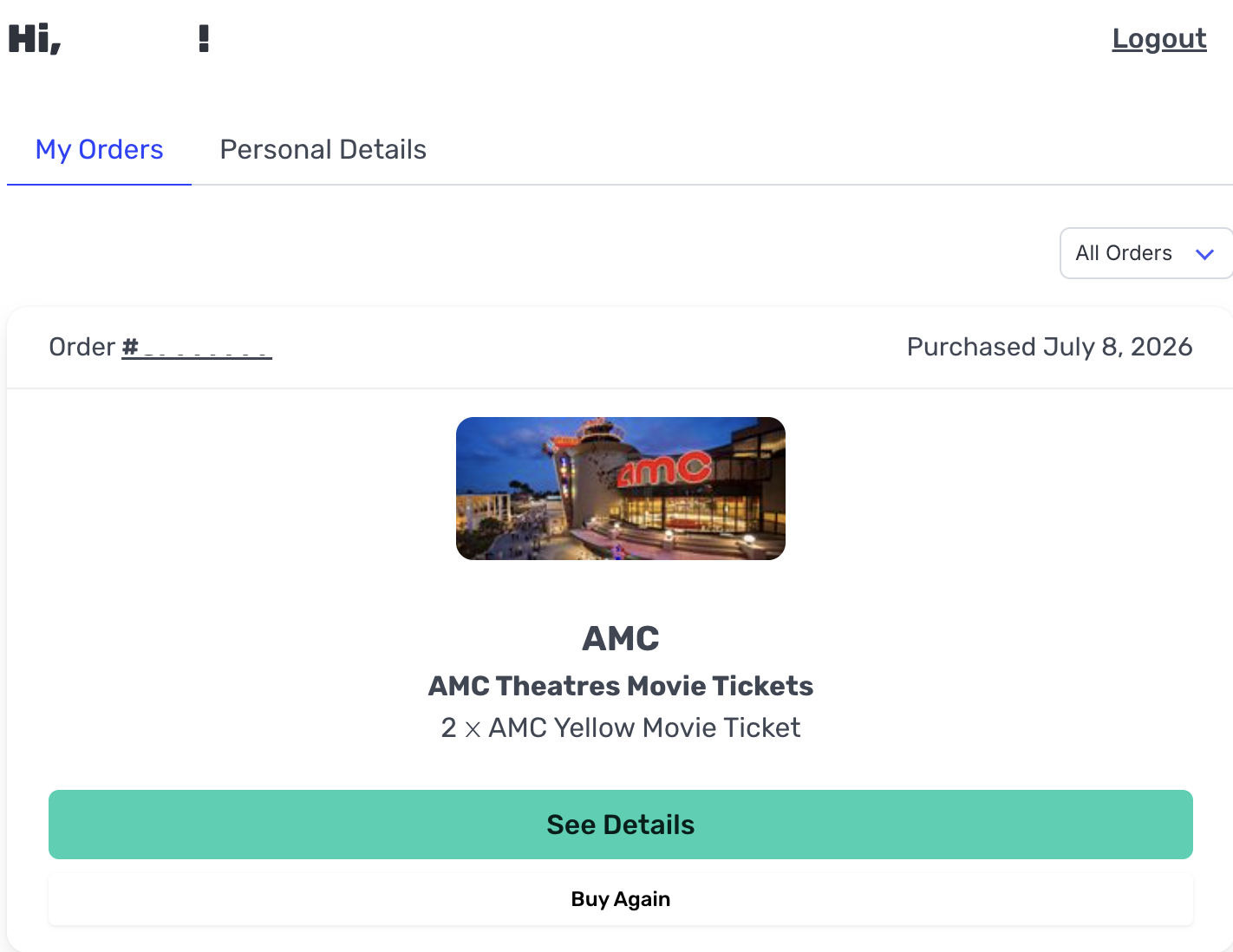Select the 2 x AMC Yellow Movie Ticket line
Viewport: 1233px width, 952px height.
click(621, 727)
